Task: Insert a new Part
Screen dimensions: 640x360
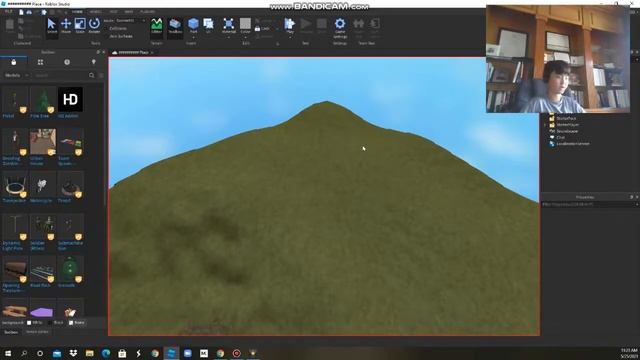Action: tap(193, 24)
